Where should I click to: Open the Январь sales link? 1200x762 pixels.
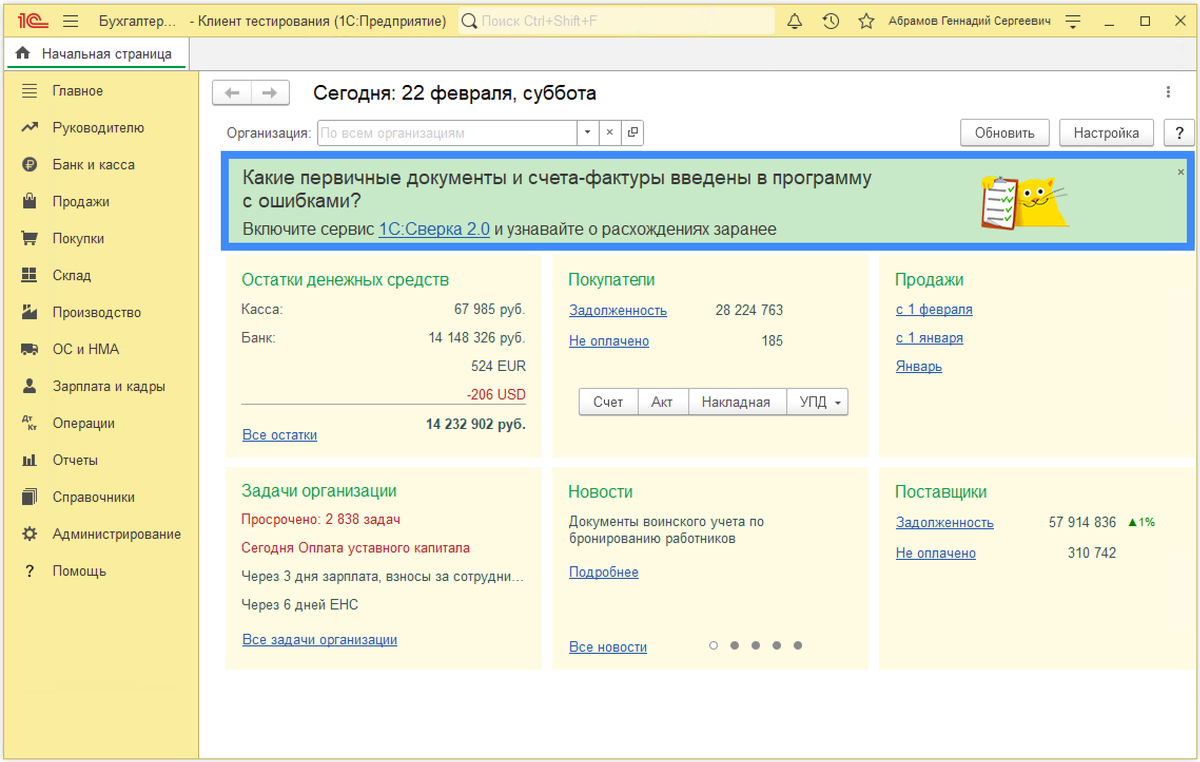(919, 367)
